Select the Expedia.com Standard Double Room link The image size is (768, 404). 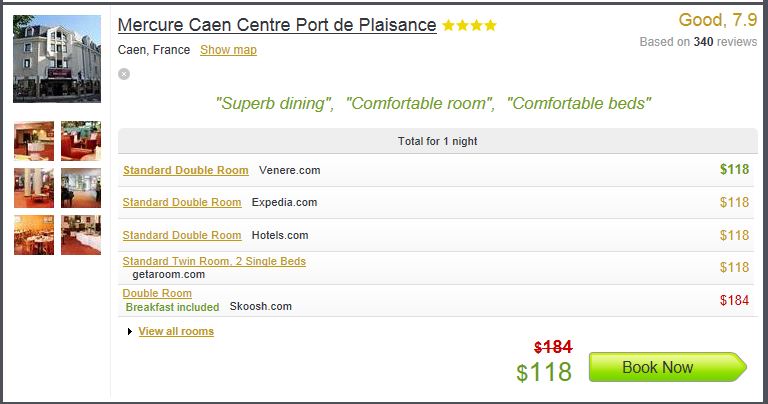point(182,202)
